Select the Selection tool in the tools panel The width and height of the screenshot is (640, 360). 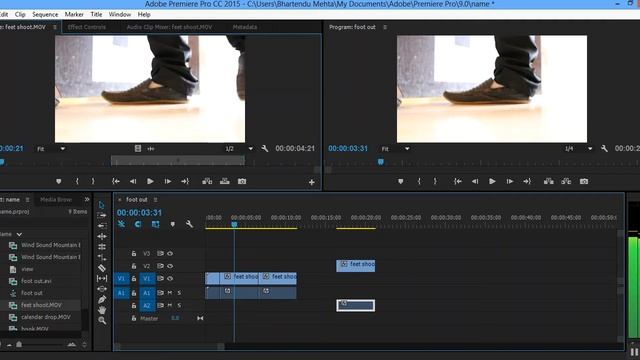coord(102,204)
